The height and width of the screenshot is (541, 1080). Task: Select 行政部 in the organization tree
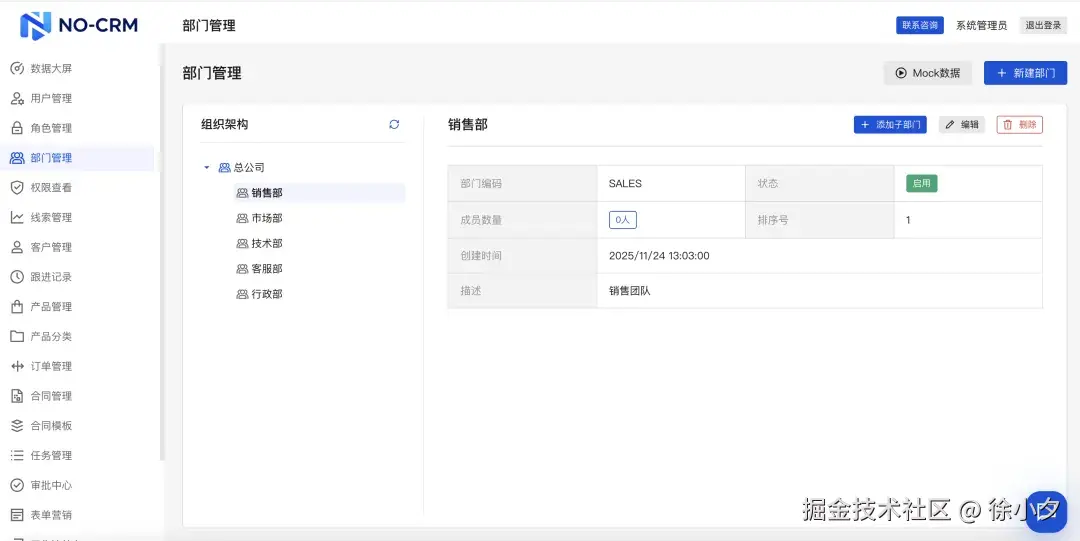coord(266,294)
